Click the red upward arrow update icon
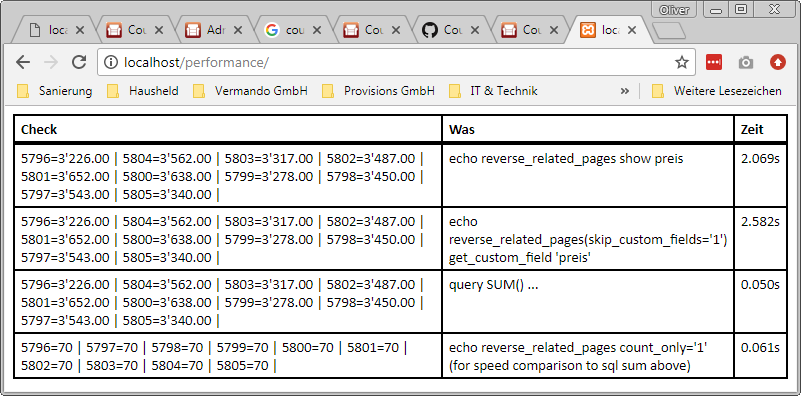 point(778,62)
